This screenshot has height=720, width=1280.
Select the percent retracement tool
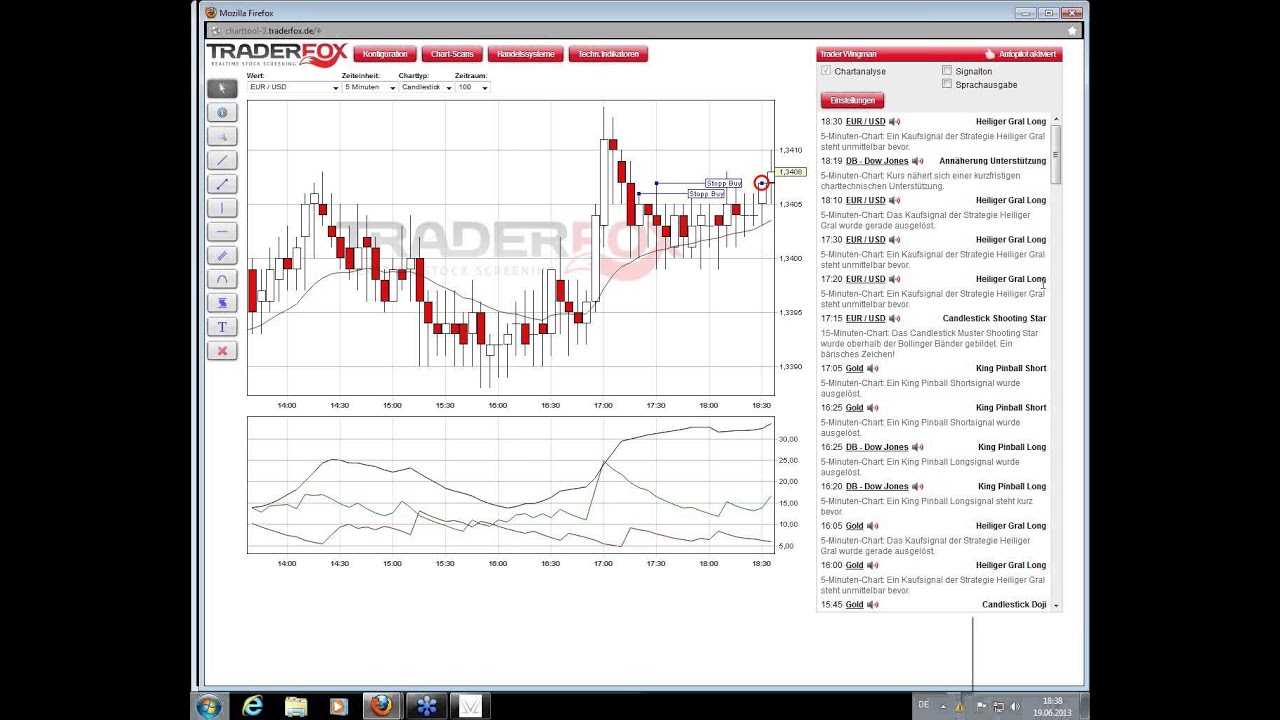(x=222, y=303)
